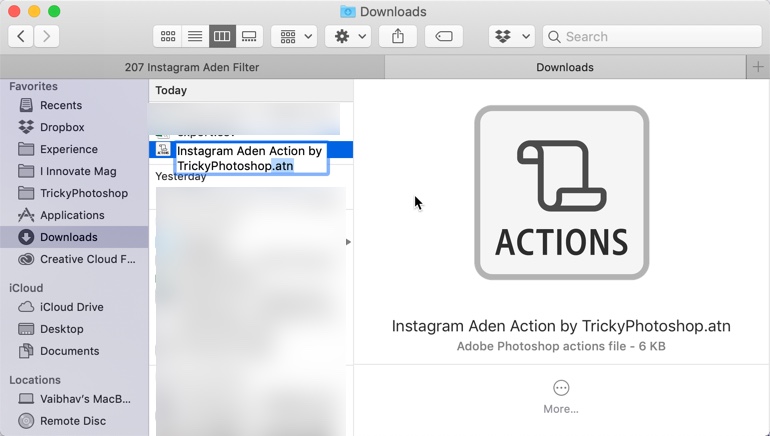Click the Today group header
Screen dimensions: 770x436
pyautogui.click(x=171, y=90)
